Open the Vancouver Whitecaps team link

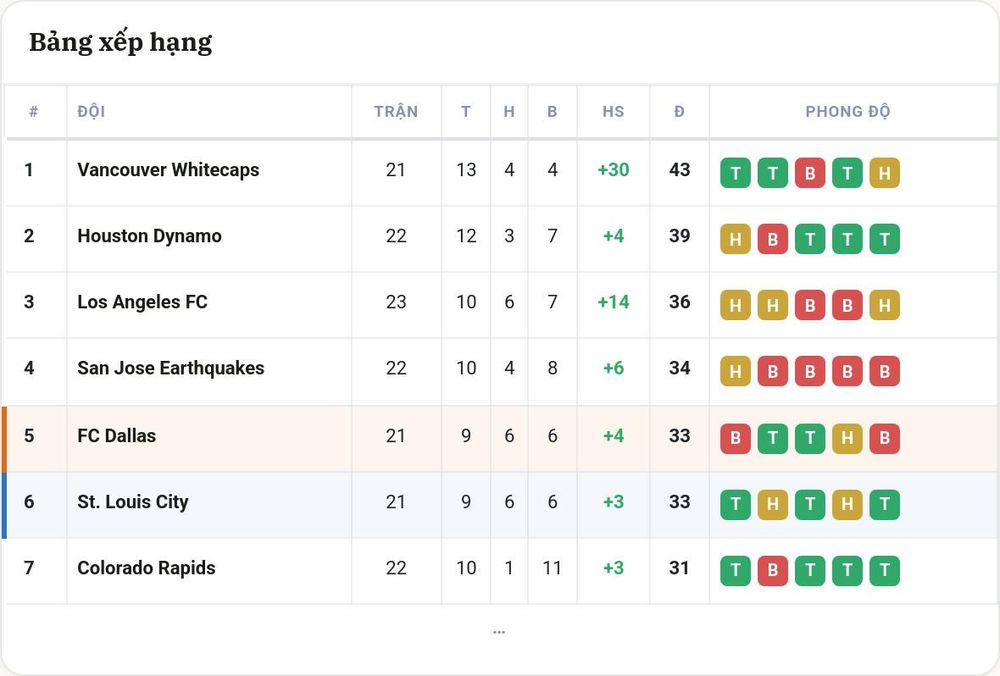coord(168,170)
